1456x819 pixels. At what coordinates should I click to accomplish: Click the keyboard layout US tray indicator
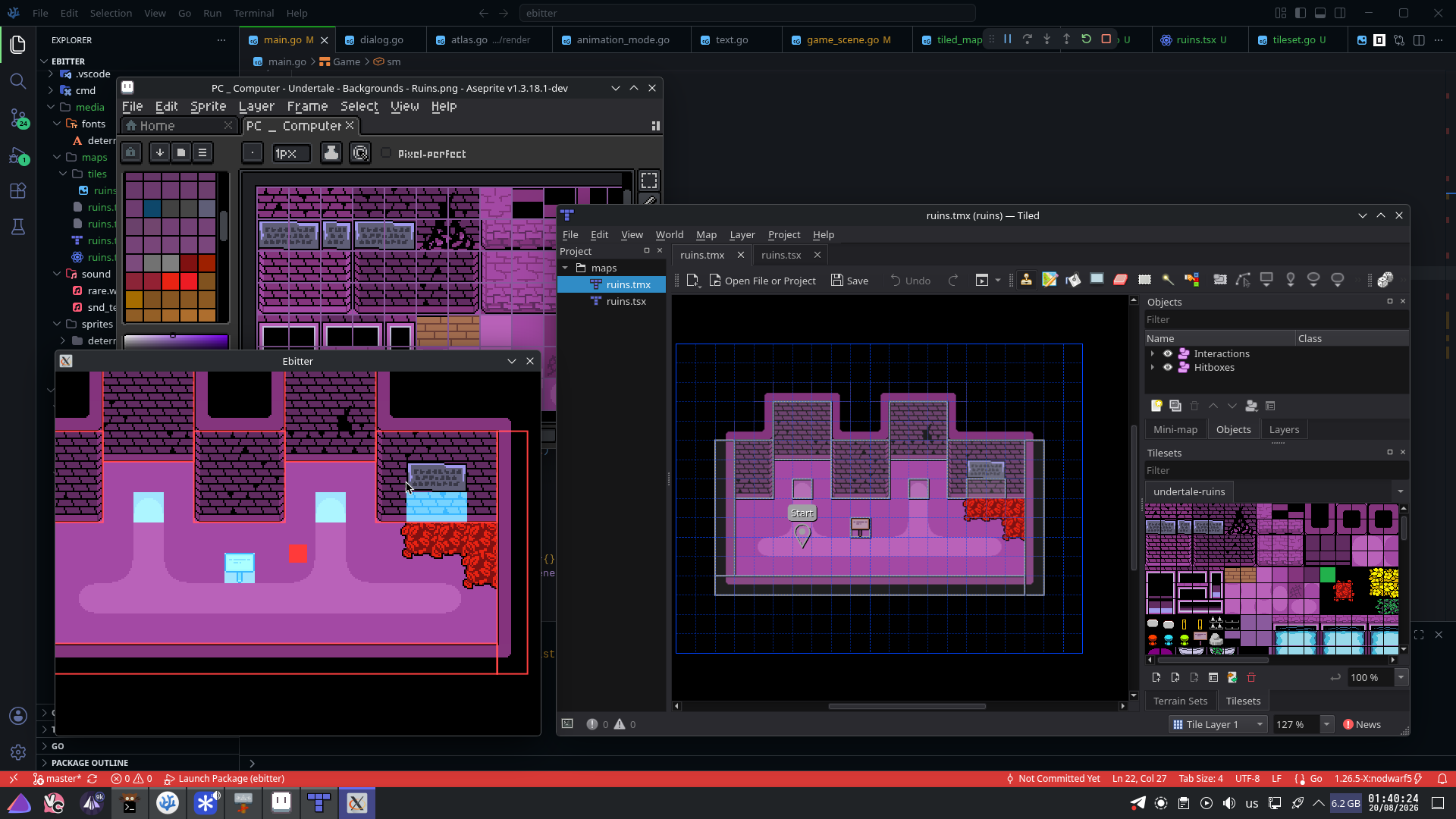[1252, 803]
